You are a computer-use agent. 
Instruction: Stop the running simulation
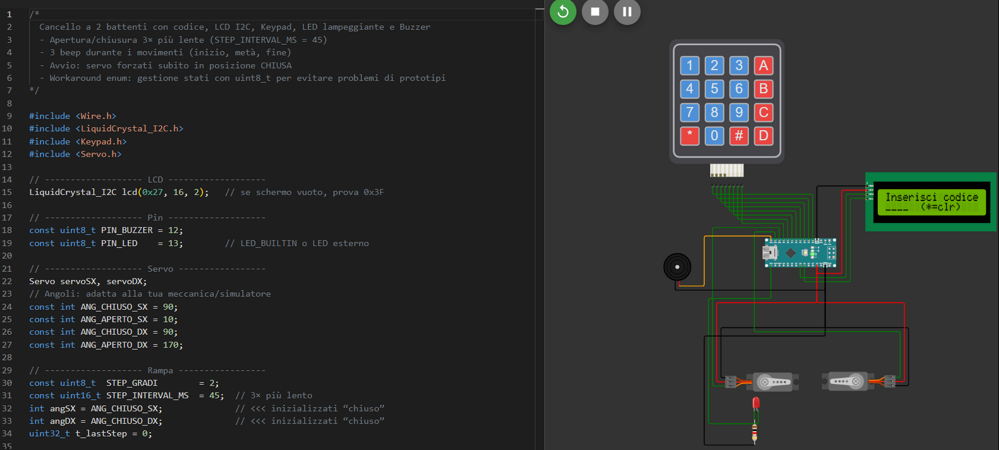[x=595, y=12]
